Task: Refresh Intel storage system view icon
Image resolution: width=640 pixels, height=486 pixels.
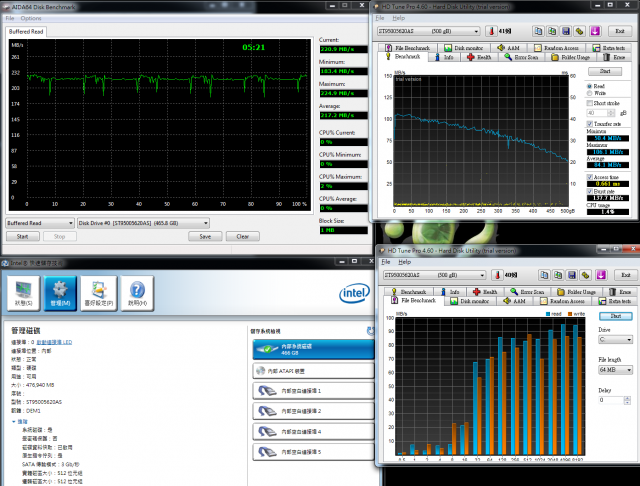Action: point(371,331)
